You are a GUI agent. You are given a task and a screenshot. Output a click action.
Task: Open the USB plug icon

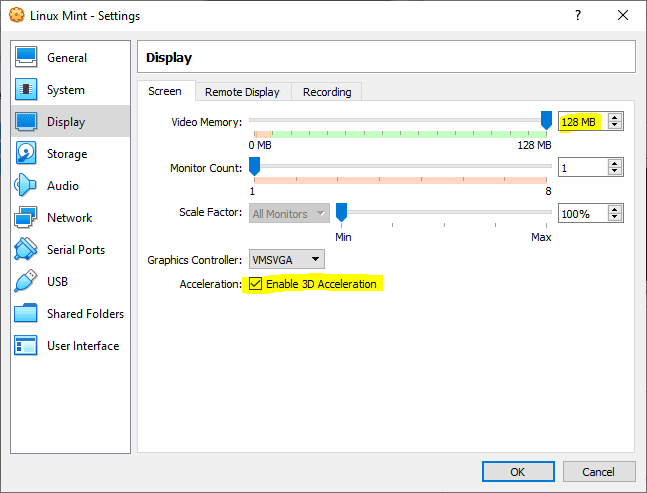point(26,281)
